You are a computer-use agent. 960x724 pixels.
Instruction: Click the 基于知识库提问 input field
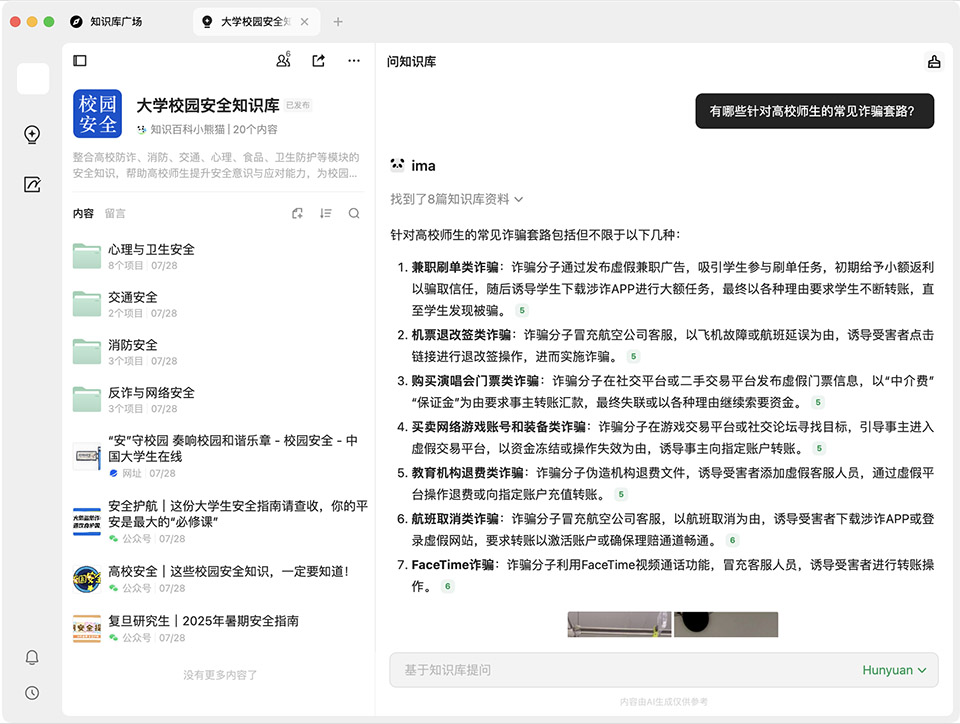620,670
